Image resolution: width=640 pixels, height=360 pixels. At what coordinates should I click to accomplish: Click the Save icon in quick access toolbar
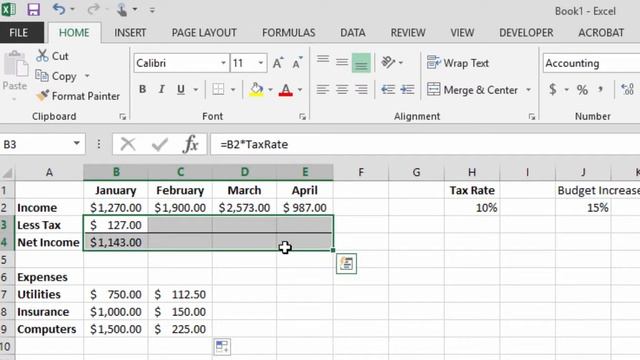33,9
